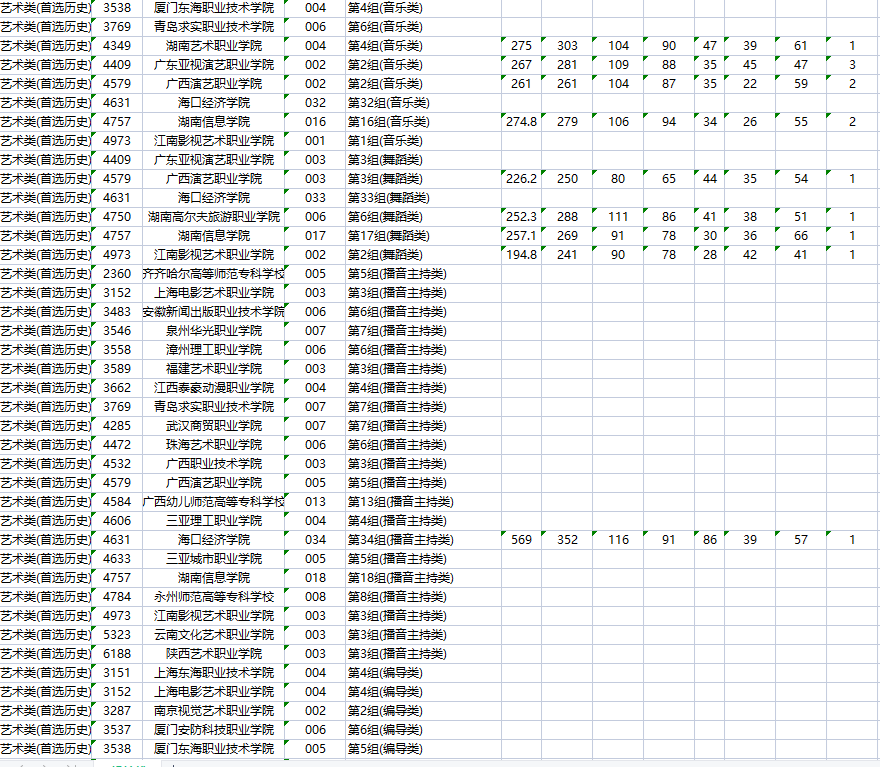Select the 湖南高尔夫旅游职业学院 cell

coord(213,217)
